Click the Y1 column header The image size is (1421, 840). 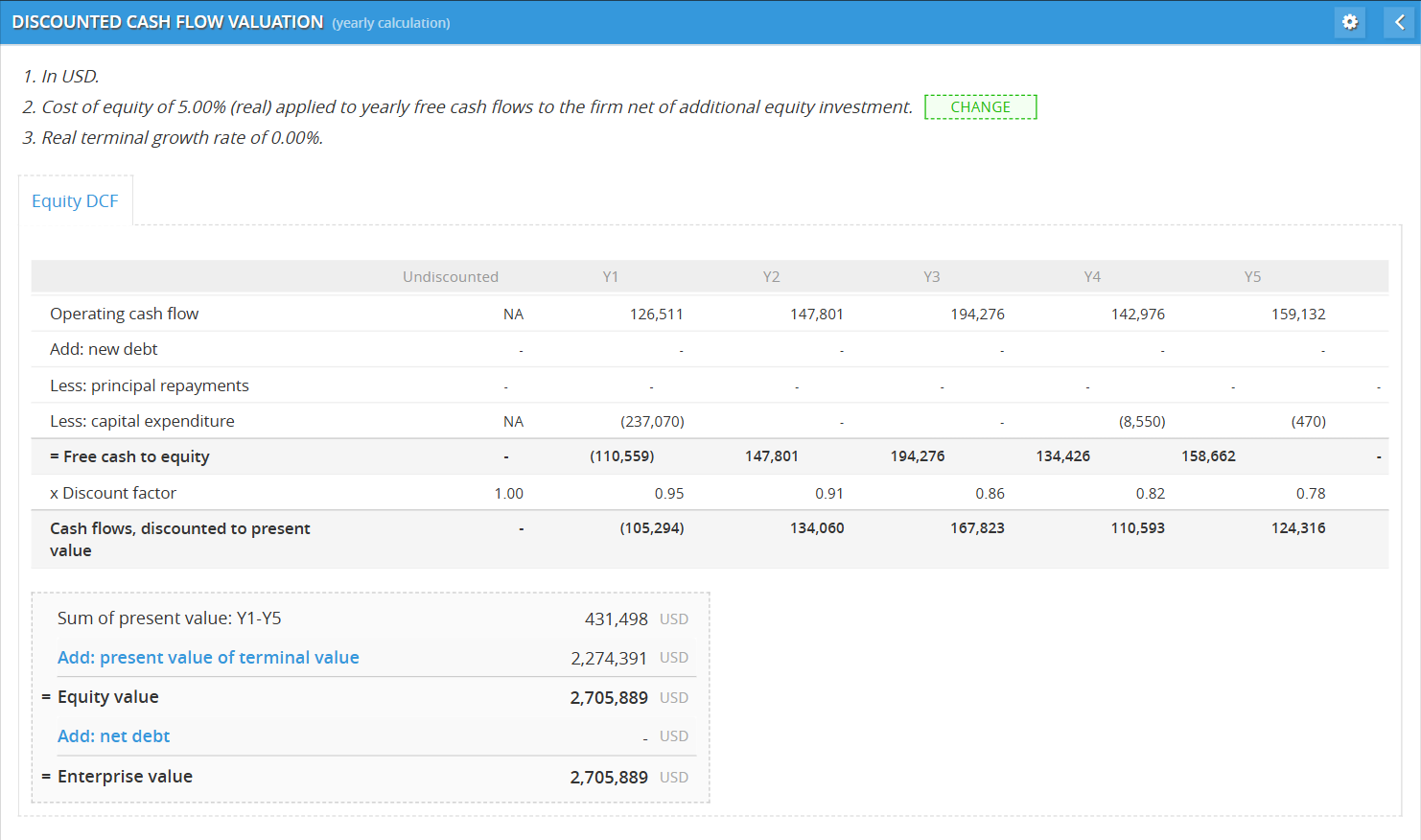(610, 277)
